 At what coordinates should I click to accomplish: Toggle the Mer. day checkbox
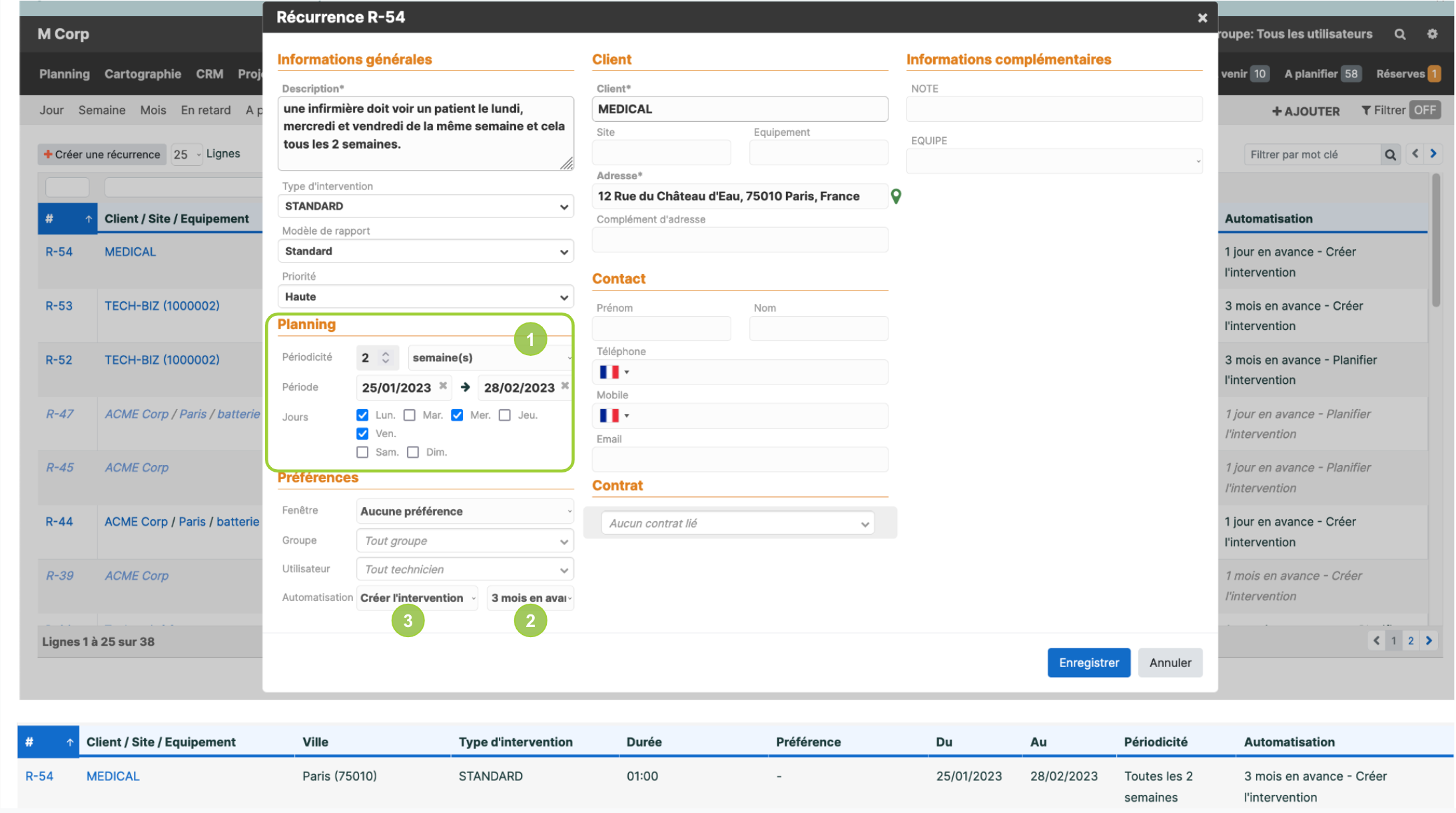[457, 415]
